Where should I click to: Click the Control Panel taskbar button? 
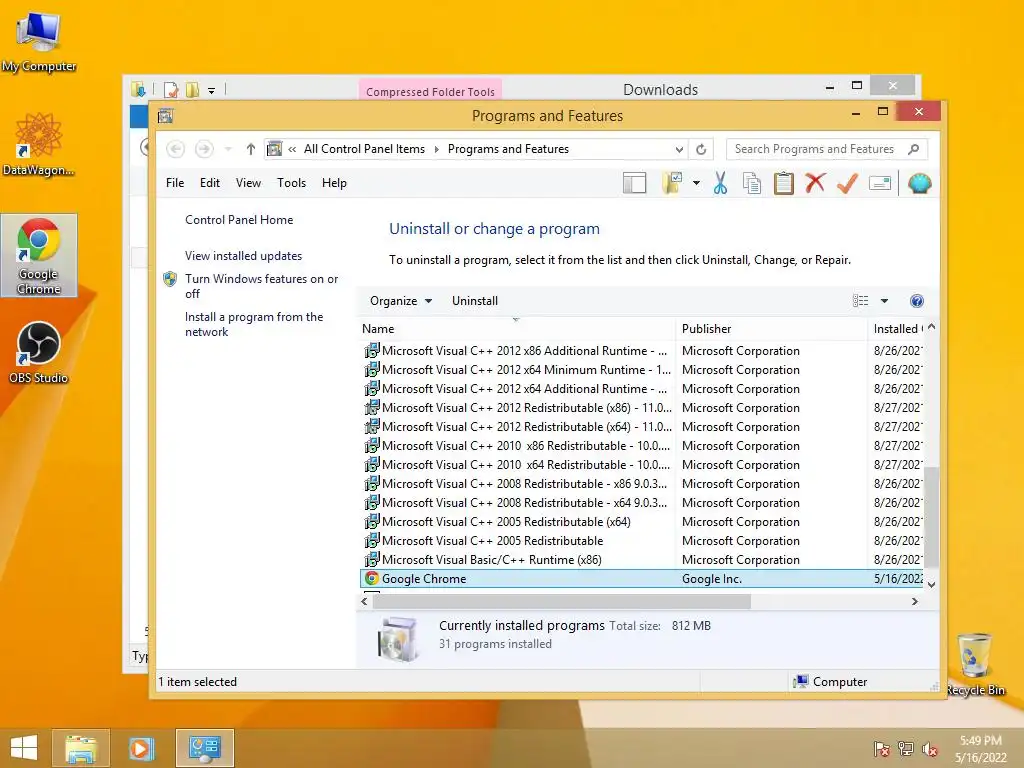[x=204, y=748]
